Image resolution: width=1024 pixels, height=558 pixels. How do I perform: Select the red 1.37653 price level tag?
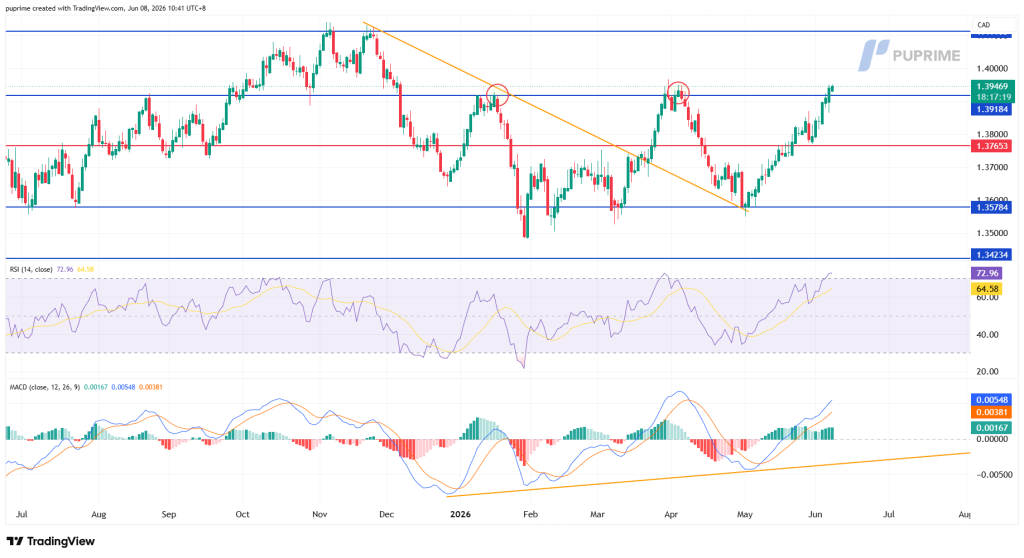pyautogui.click(x=992, y=146)
